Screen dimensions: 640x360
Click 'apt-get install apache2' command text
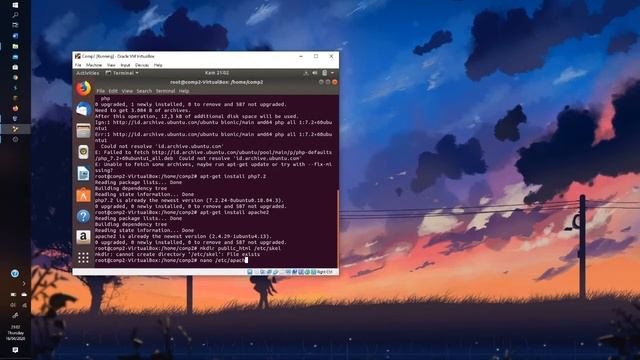[234, 212]
